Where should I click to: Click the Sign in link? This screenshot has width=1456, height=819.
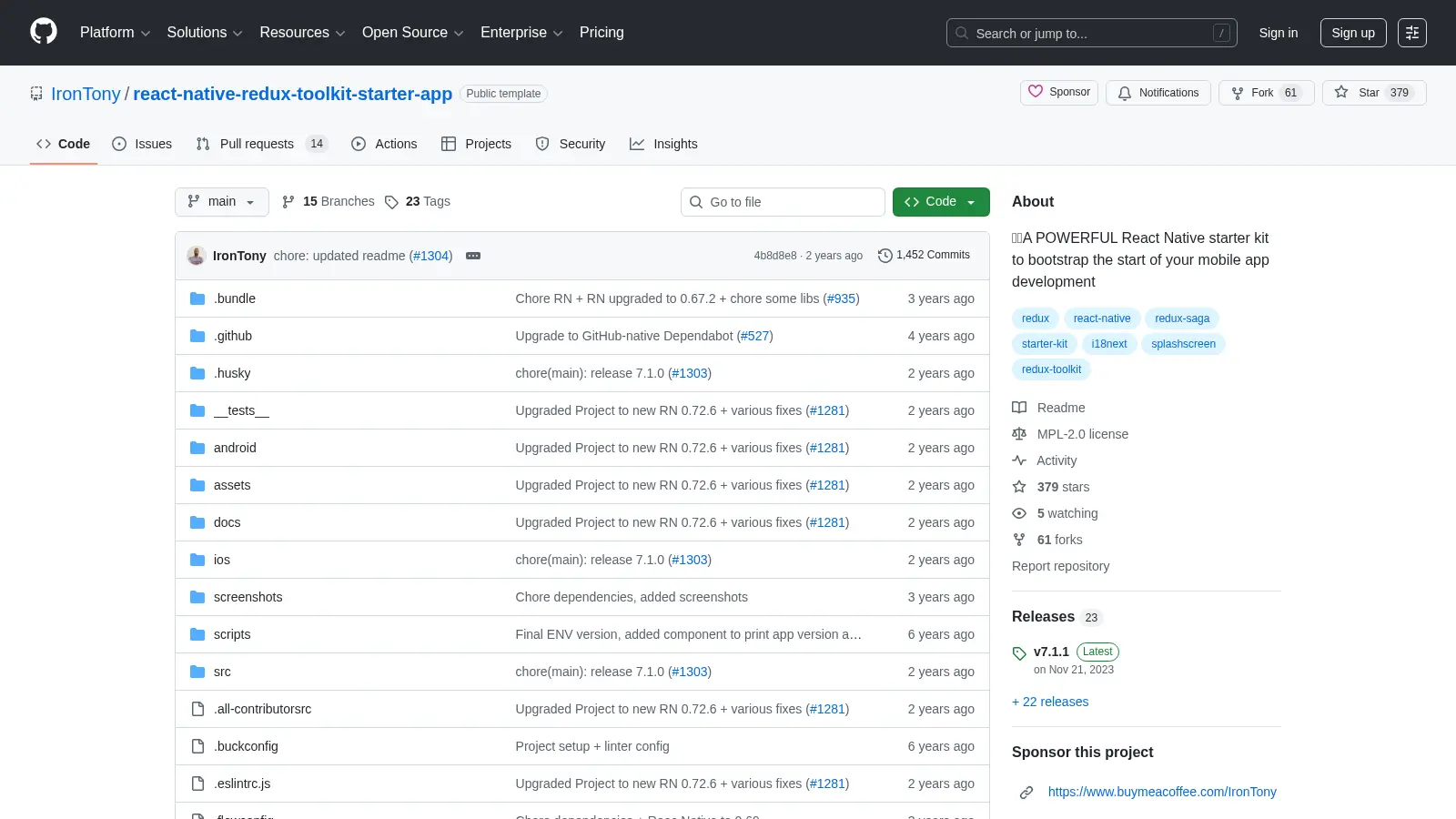(1279, 33)
